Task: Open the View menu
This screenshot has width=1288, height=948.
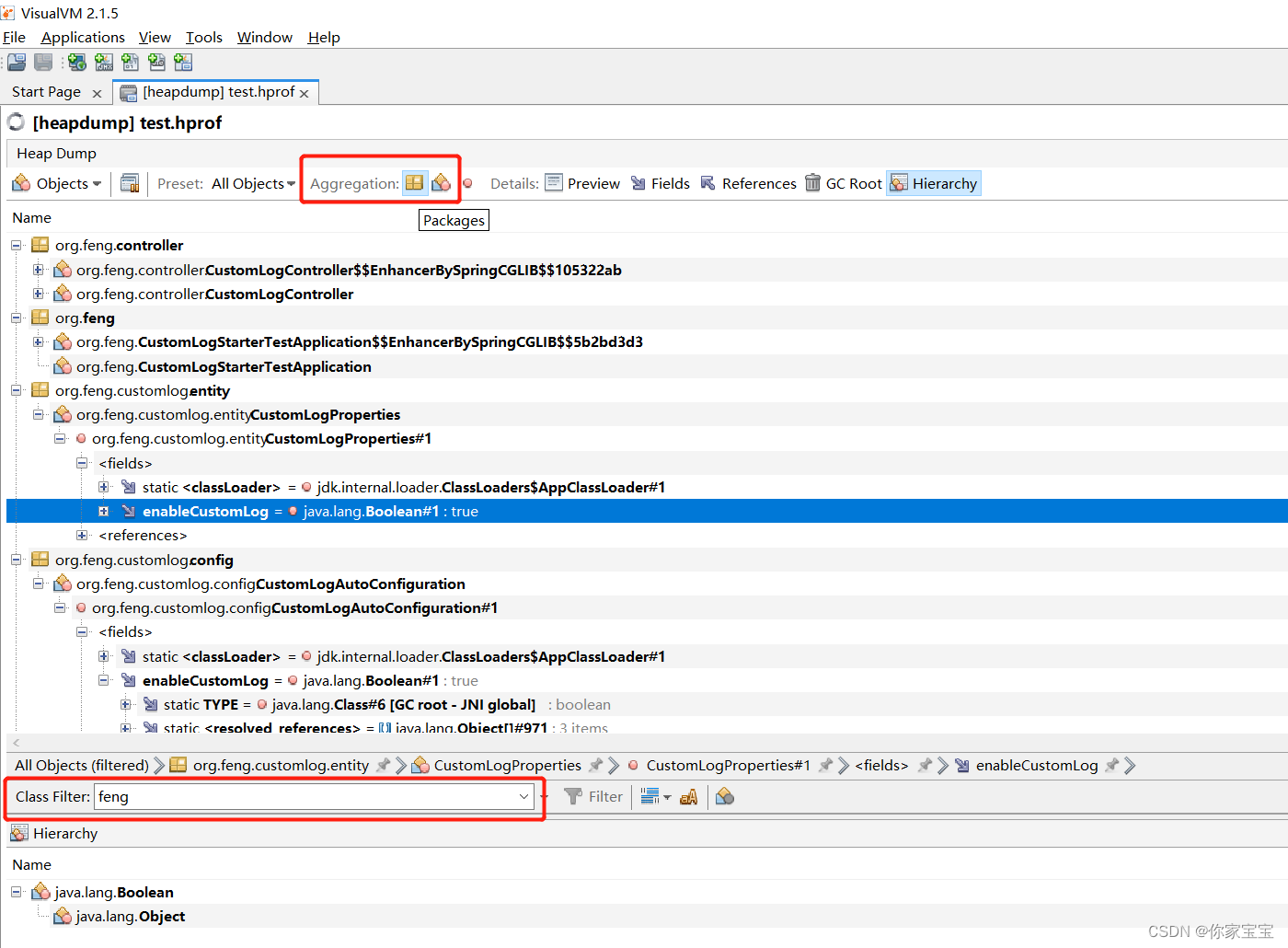Action: tap(155, 37)
